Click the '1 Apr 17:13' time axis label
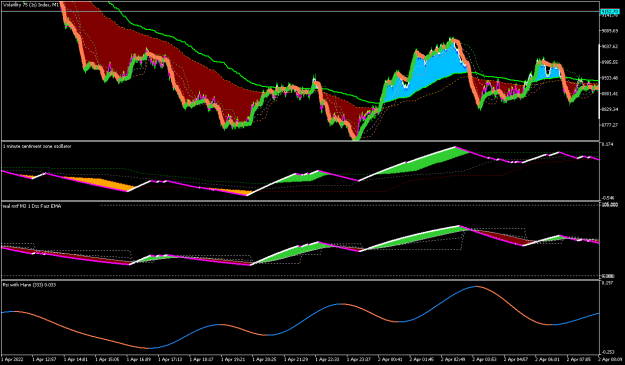The height and width of the screenshot is (365, 625). click(x=170, y=359)
